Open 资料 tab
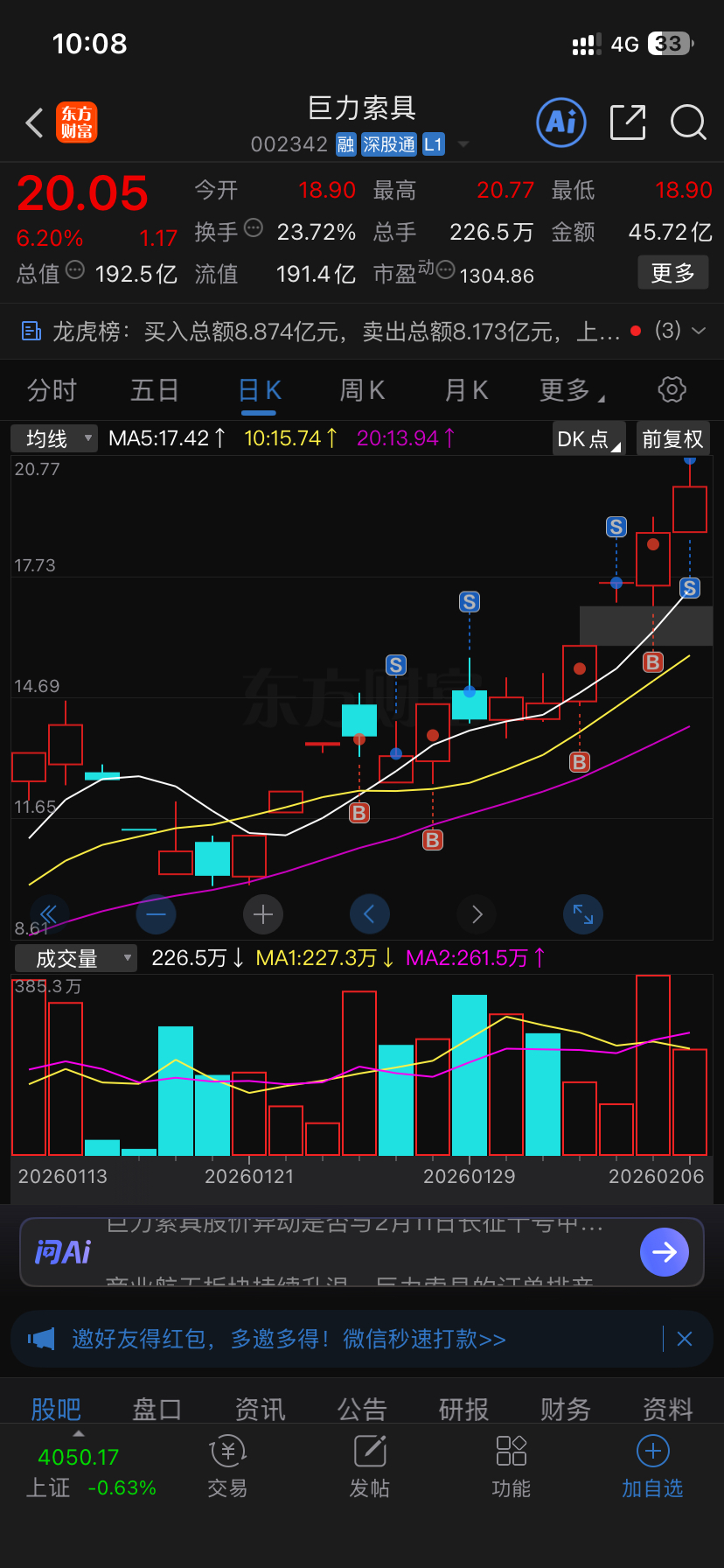 point(668,1409)
